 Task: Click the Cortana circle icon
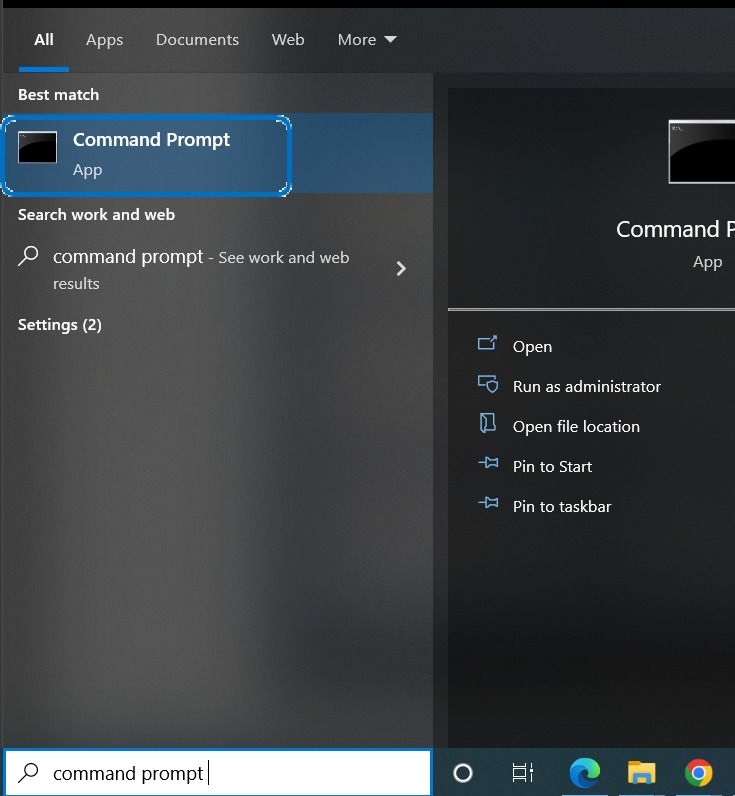pos(463,772)
